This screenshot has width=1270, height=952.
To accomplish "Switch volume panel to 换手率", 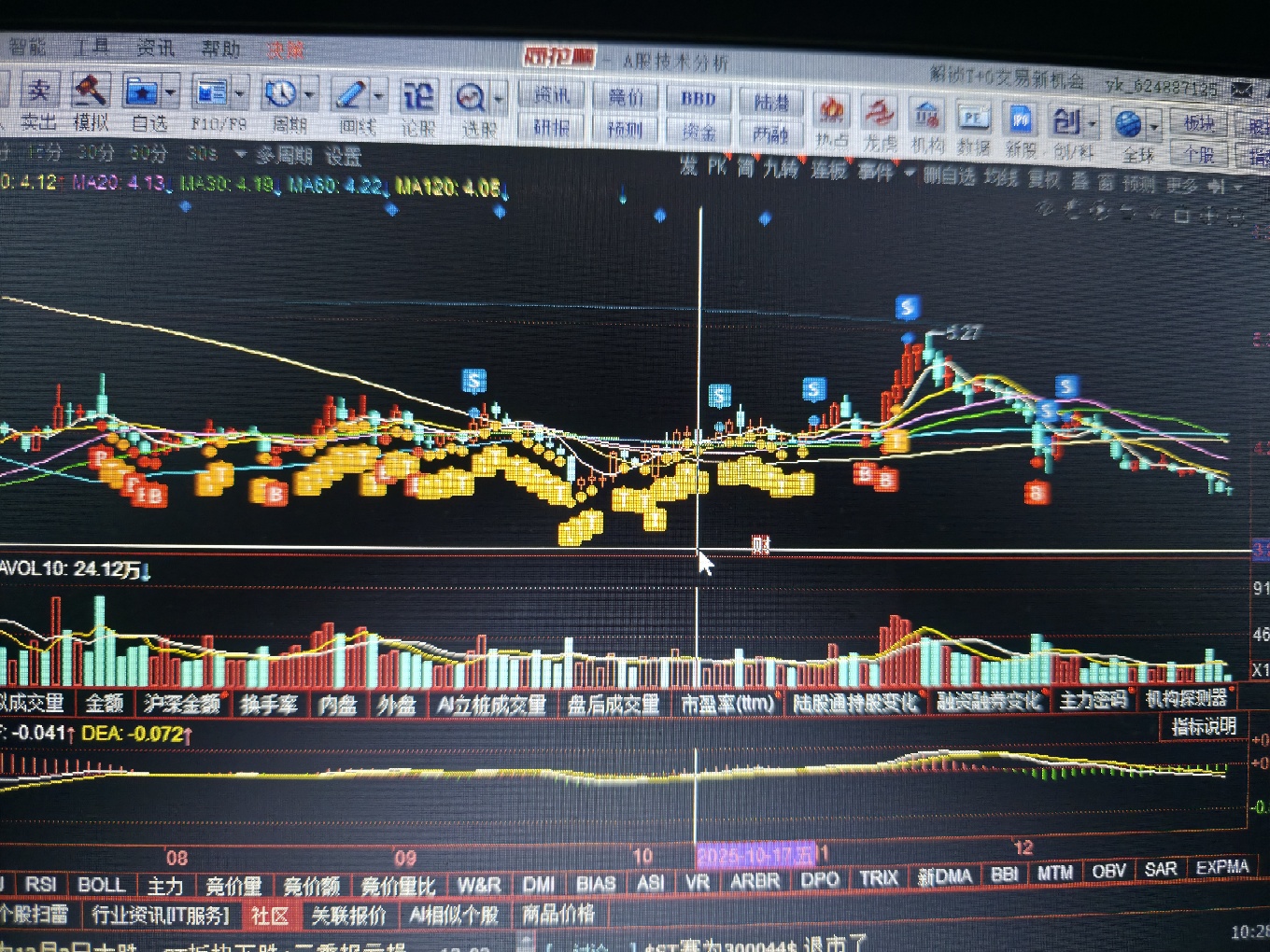I will (268, 704).
